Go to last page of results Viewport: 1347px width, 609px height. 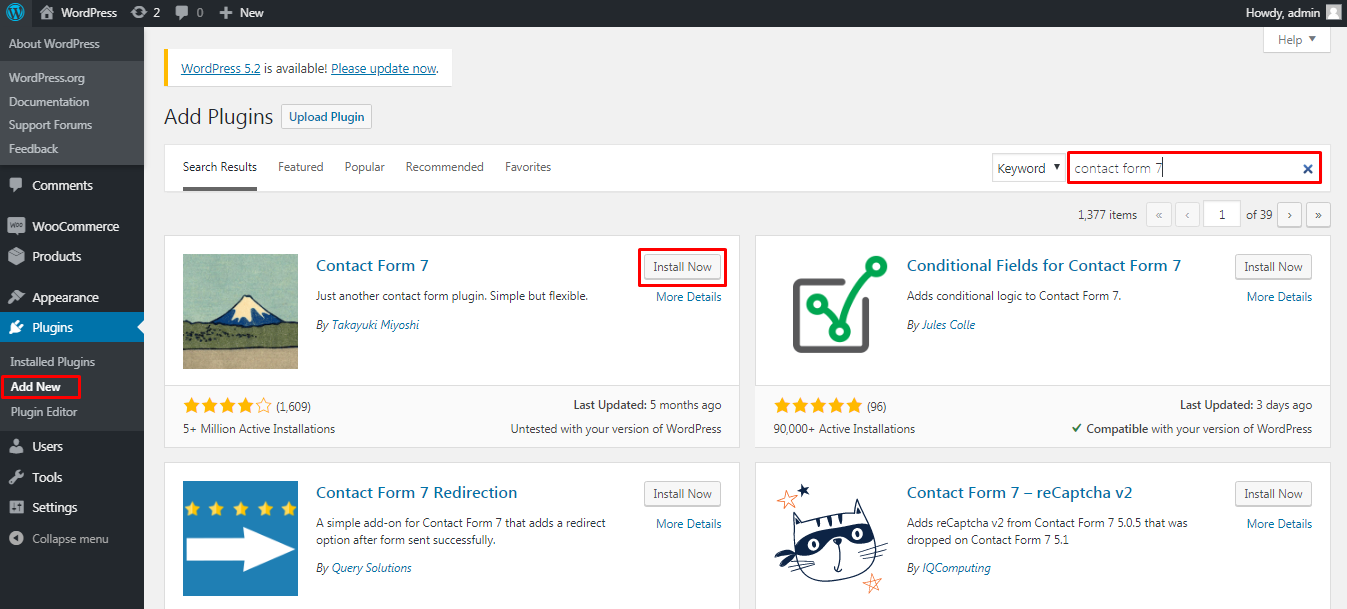pos(1319,214)
